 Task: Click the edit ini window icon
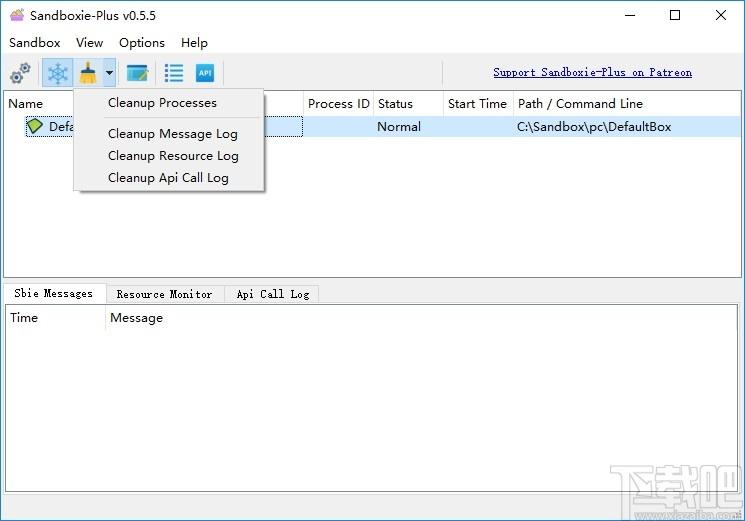coord(137,73)
